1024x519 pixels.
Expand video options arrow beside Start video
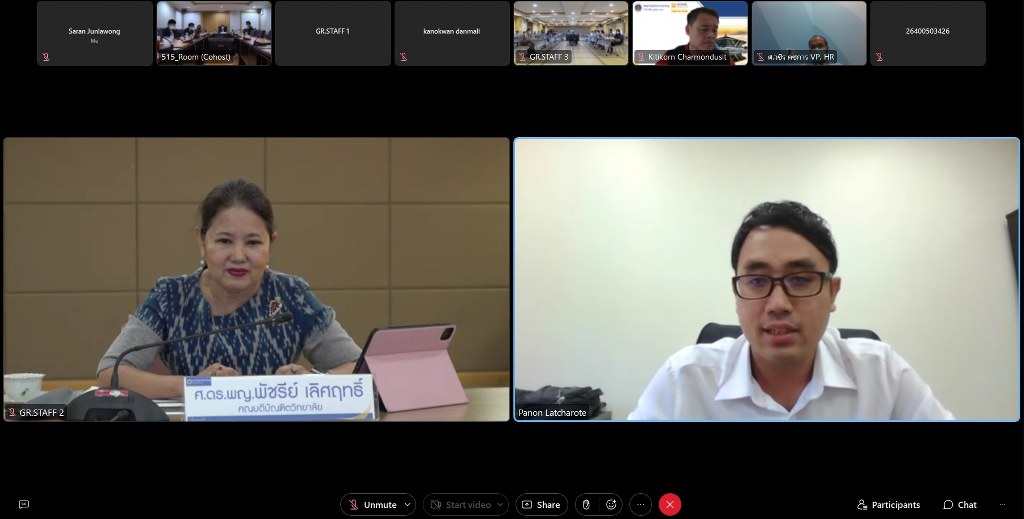point(500,505)
